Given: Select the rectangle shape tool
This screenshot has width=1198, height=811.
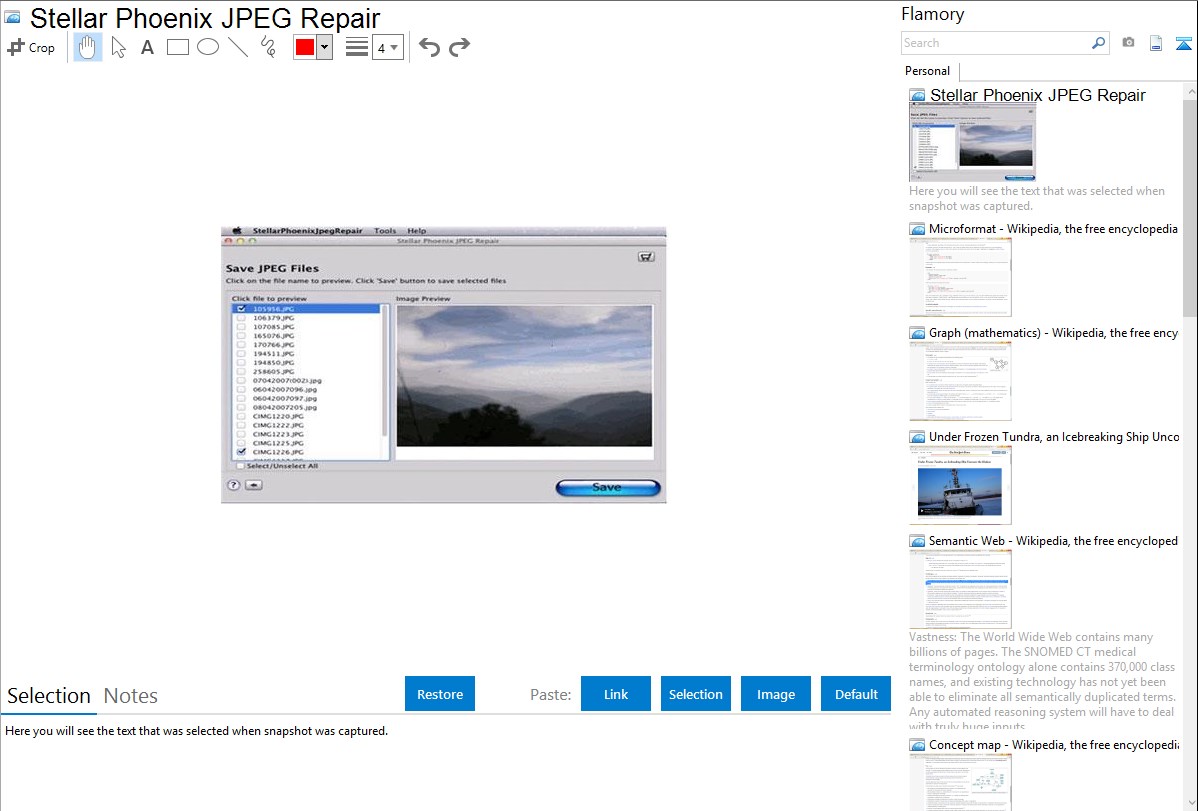Looking at the screenshot, I should 177,47.
